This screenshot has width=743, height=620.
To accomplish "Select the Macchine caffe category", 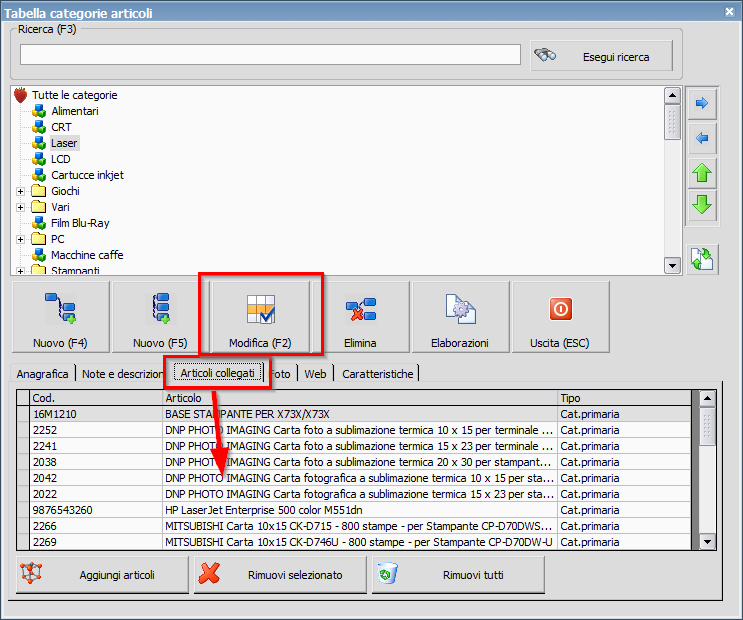I will [87, 255].
